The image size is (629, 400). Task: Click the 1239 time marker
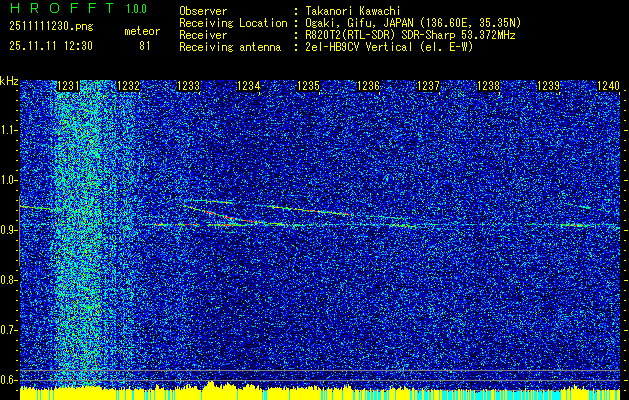tap(548, 86)
